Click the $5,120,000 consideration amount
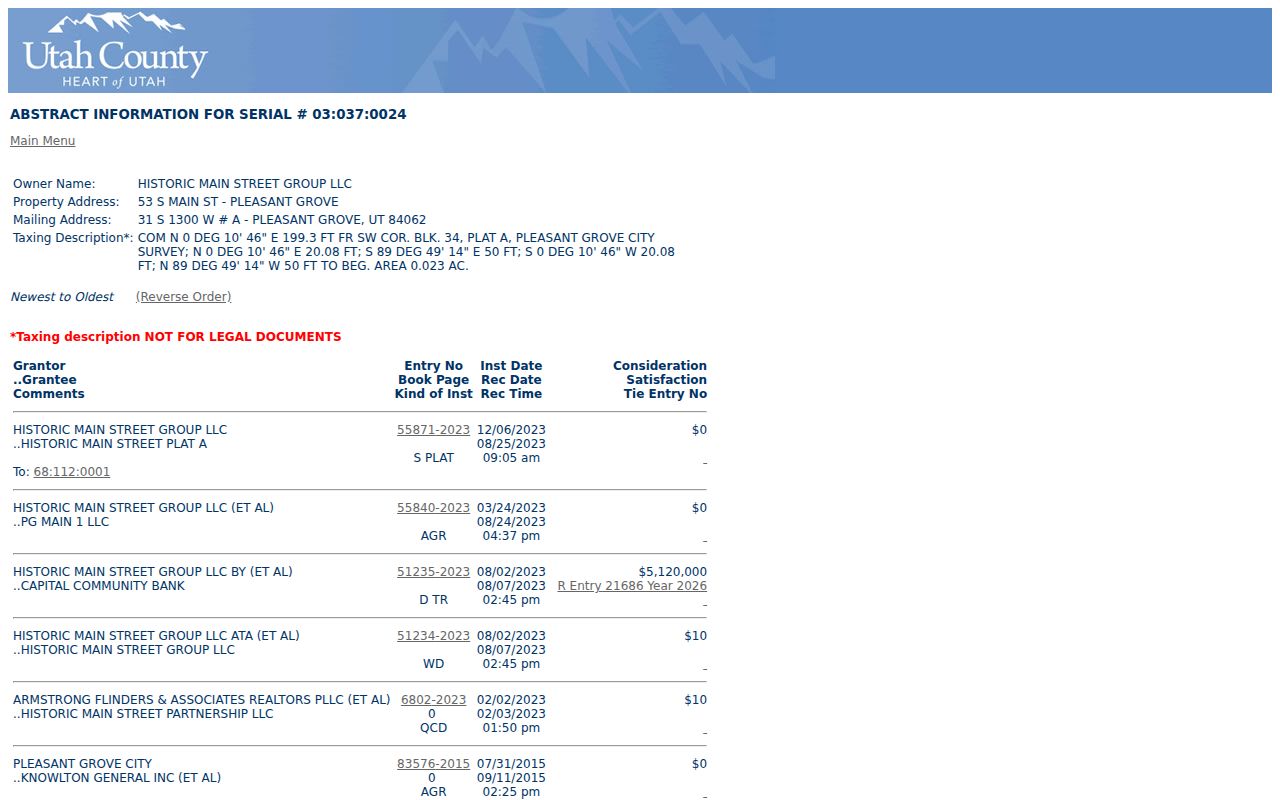The height and width of the screenshot is (800, 1280). 672,572
